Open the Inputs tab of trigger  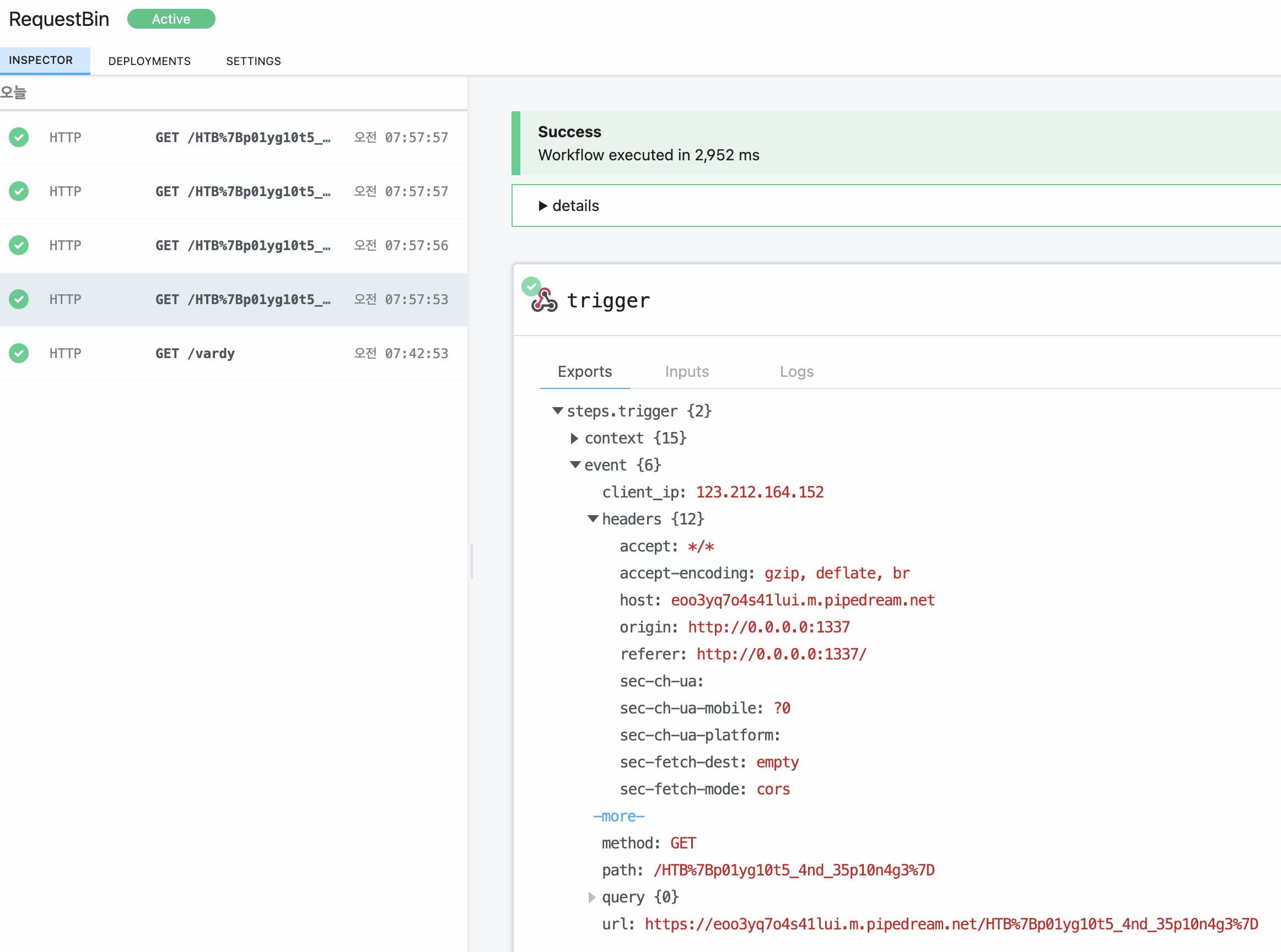point(687,372)
